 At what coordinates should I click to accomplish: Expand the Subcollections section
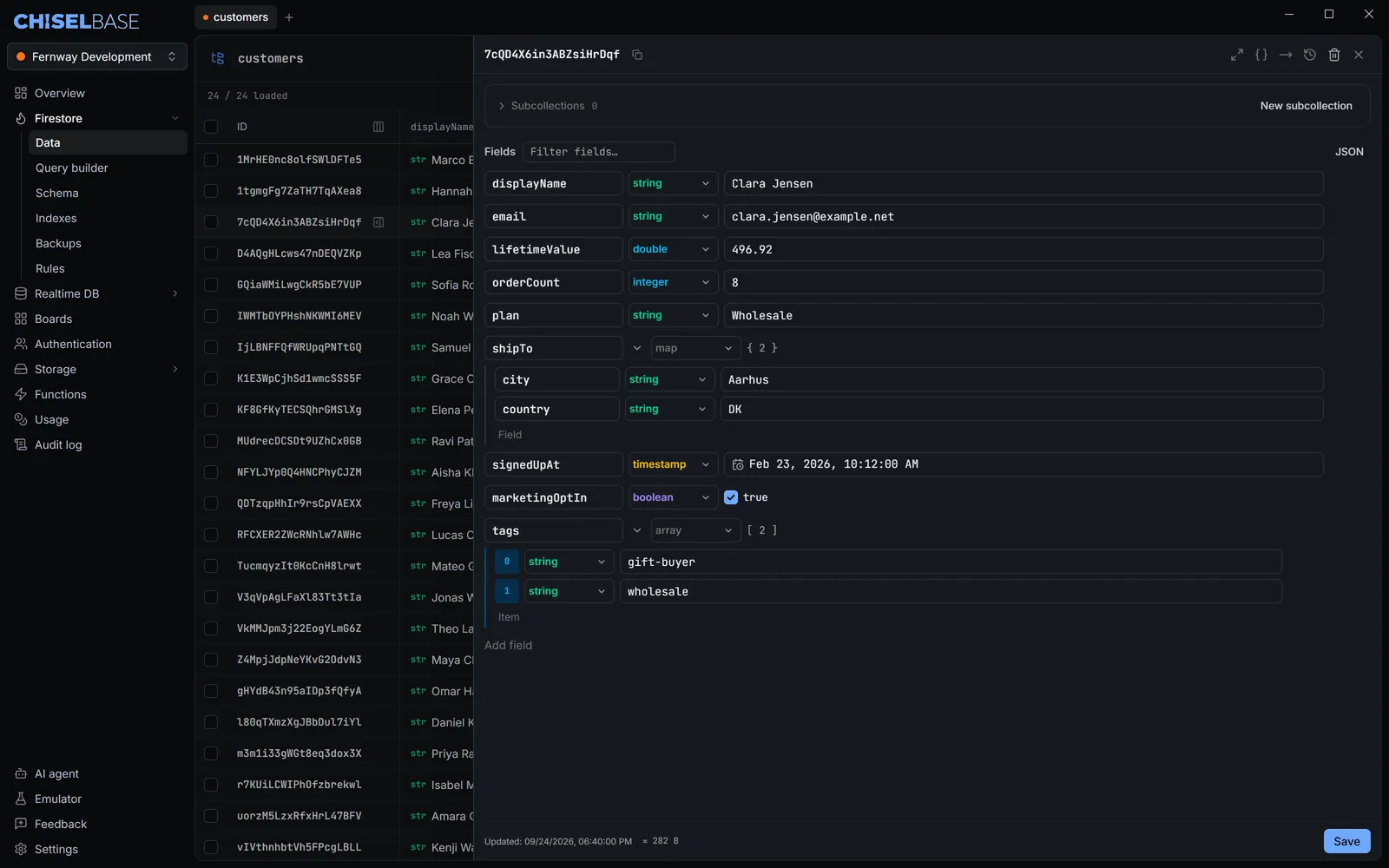click(548, 106)
